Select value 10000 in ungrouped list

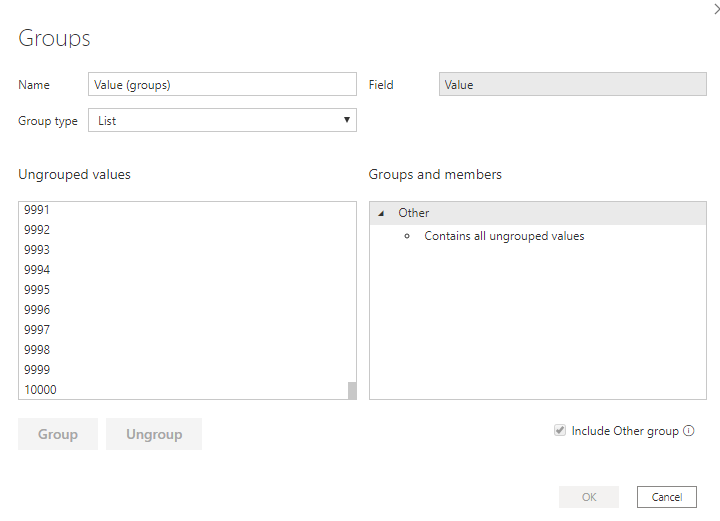pyautogui.click(x=40, y=390)
